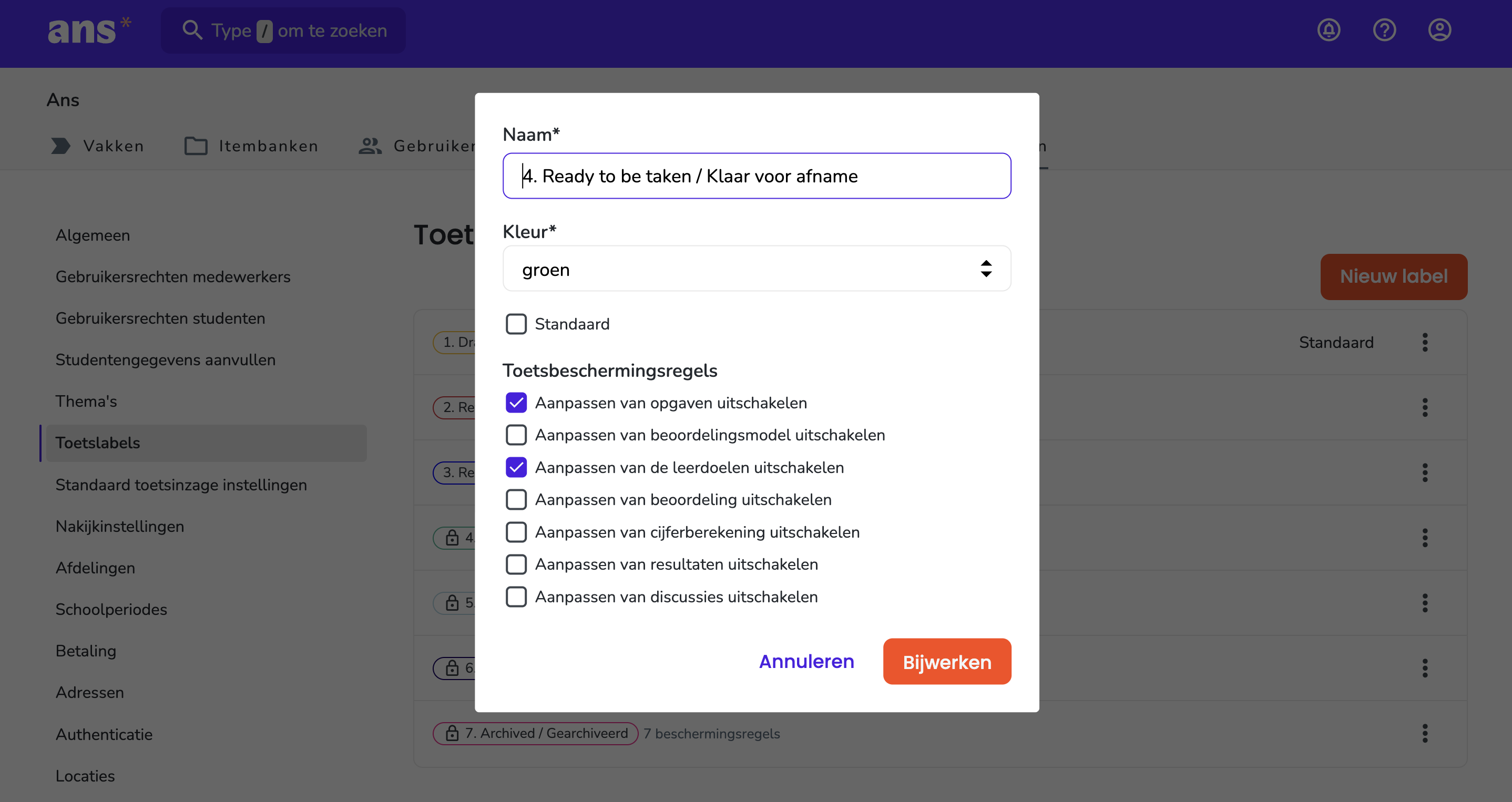This screenshot has height=802, width=1512.
Task: Click the 7. Archived / Gearchiveerd label
Action: click(535, 733)
